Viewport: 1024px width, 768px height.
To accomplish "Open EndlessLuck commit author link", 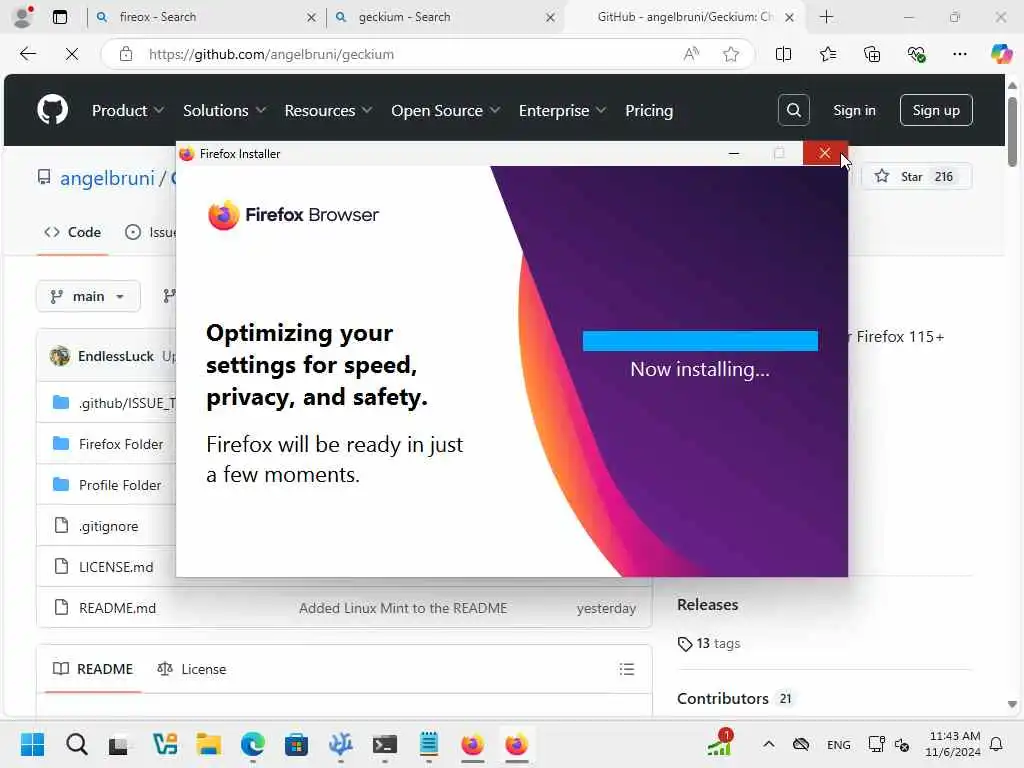I will coord(116,356).
